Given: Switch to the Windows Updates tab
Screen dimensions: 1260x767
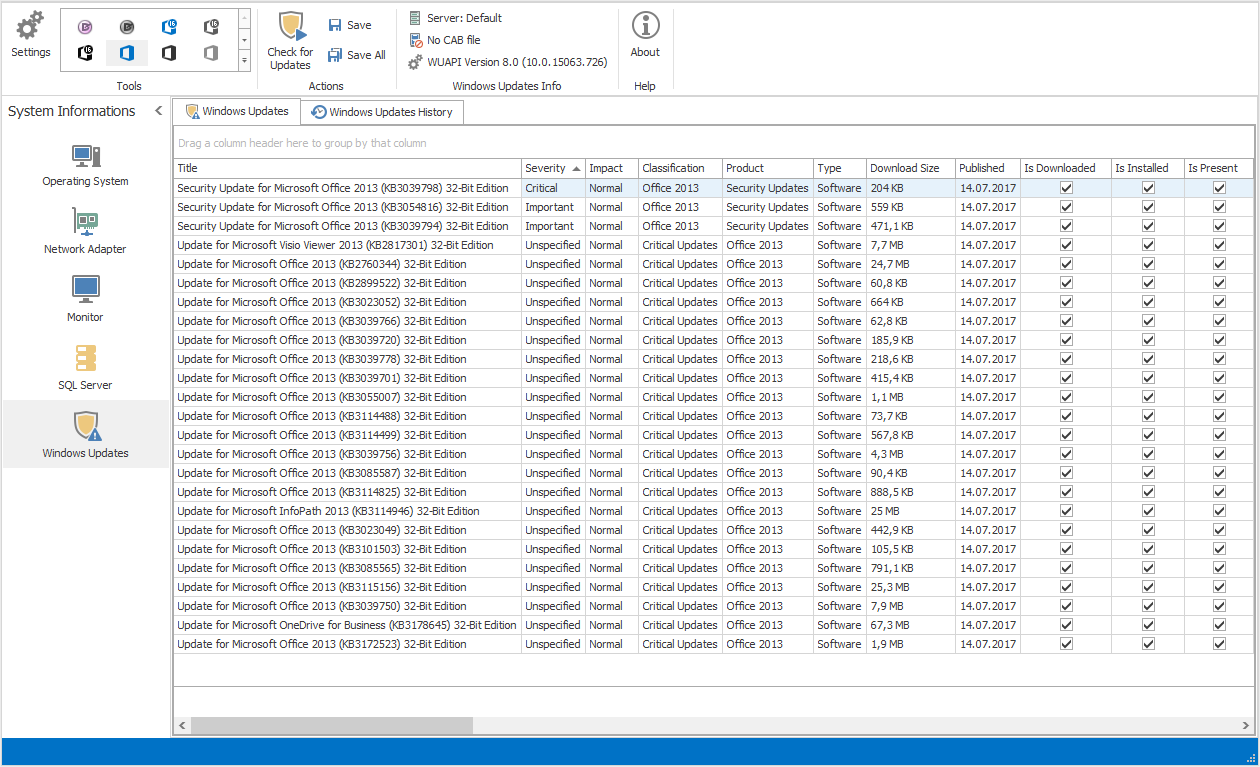Looking at the screenshot, I should pos(237,111).
